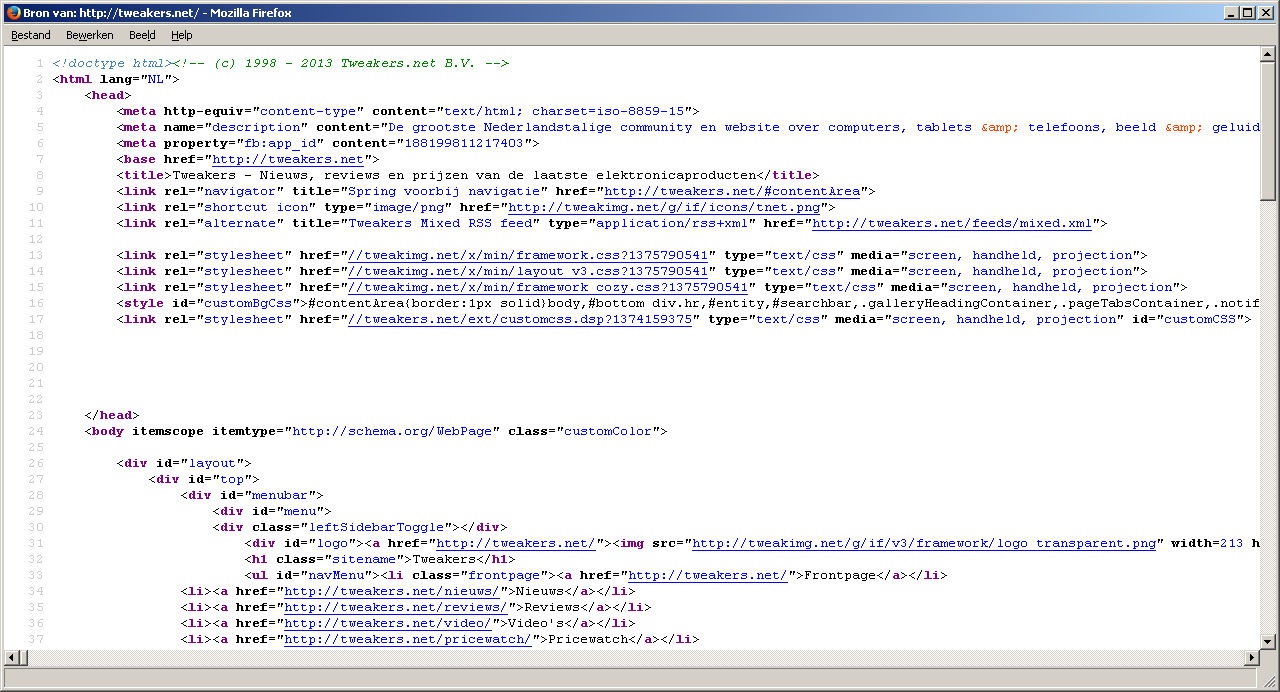This screenshot has height=692, width=1280.
Task: Open the Help menu
Action: [181, 35]
